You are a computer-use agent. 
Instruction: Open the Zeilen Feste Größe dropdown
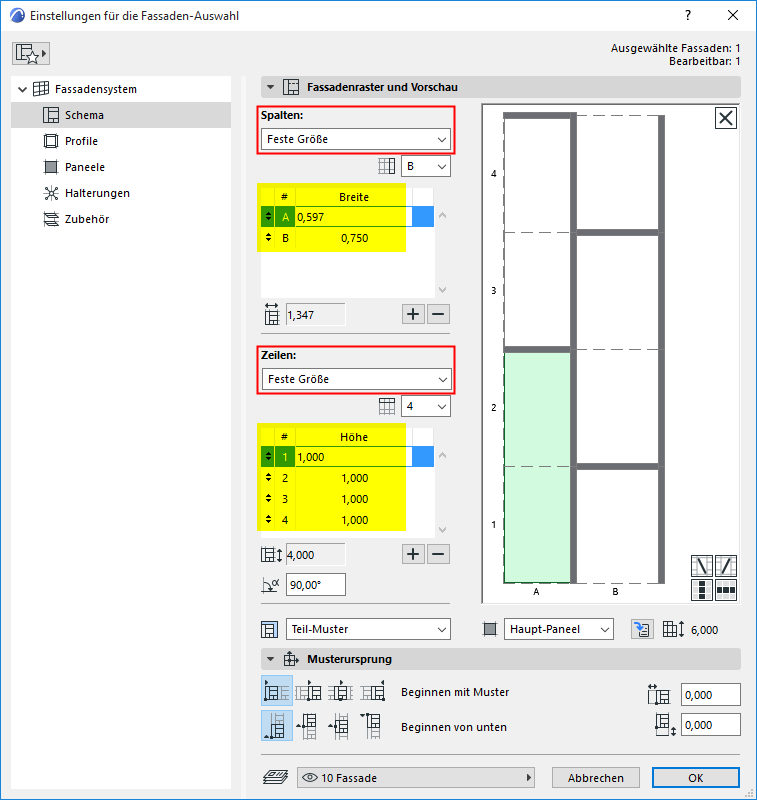(356, 379)
